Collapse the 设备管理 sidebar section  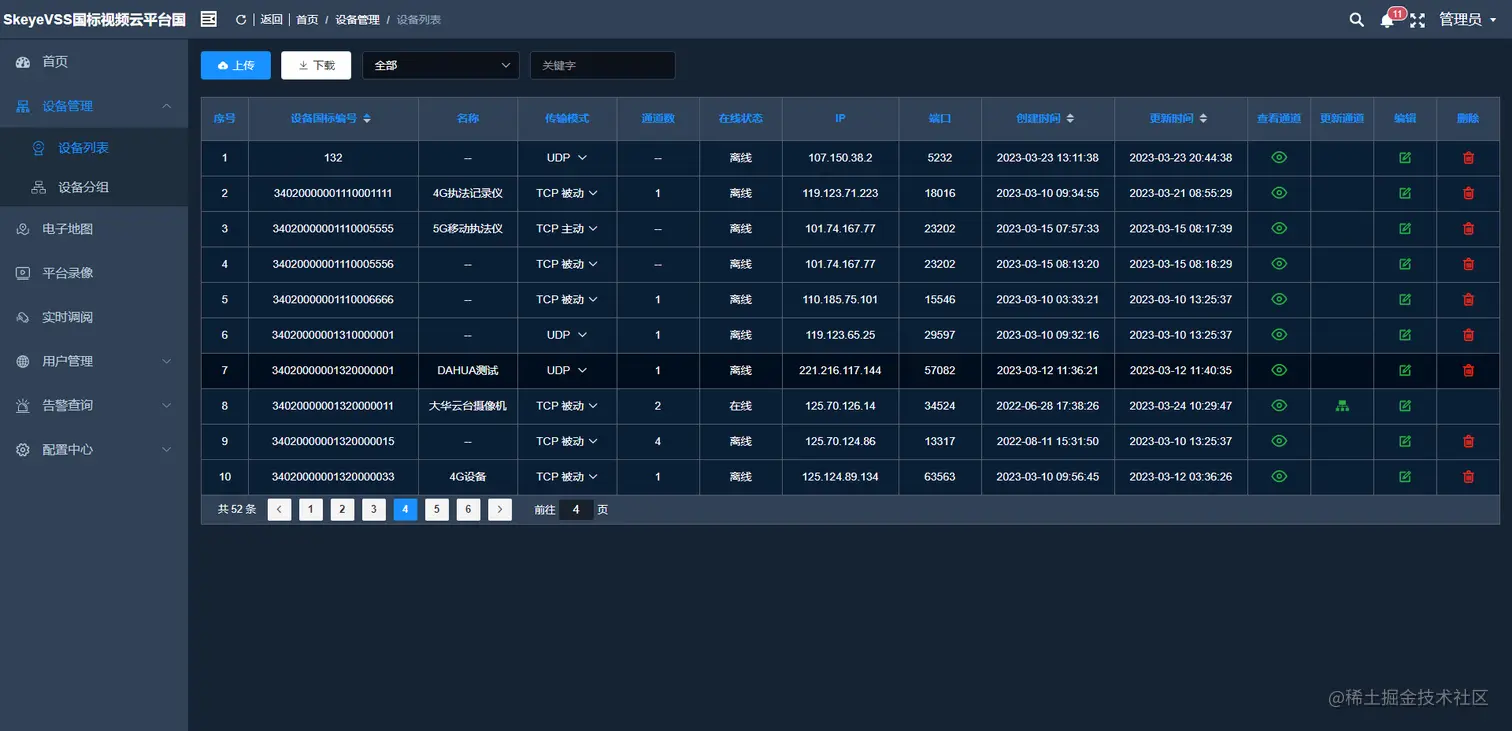[x=94, y=106]
